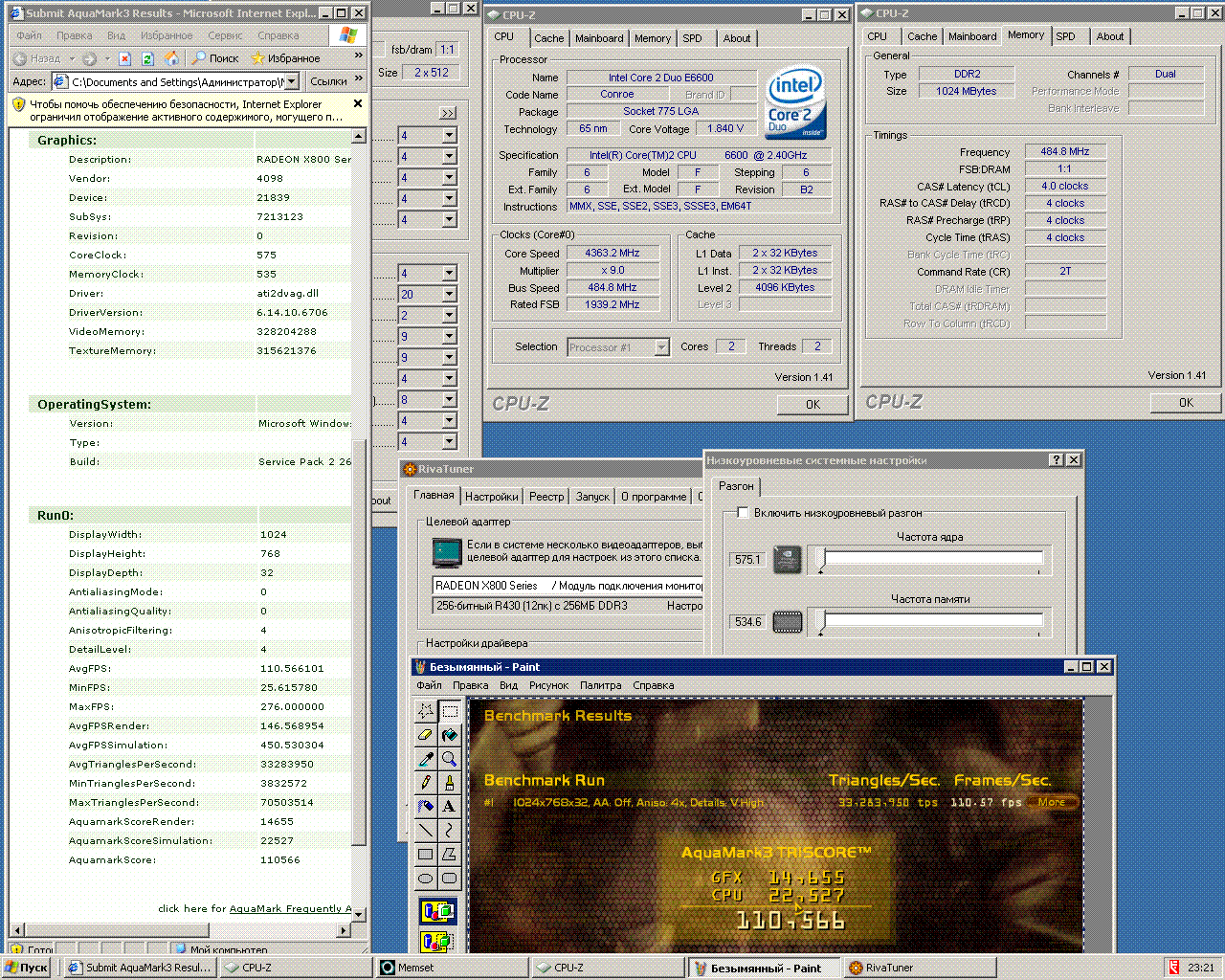The width and height of the screenshot is (1225, 980).
Task: Choose the Brush tool in Paint
Action: pos(449,783)
